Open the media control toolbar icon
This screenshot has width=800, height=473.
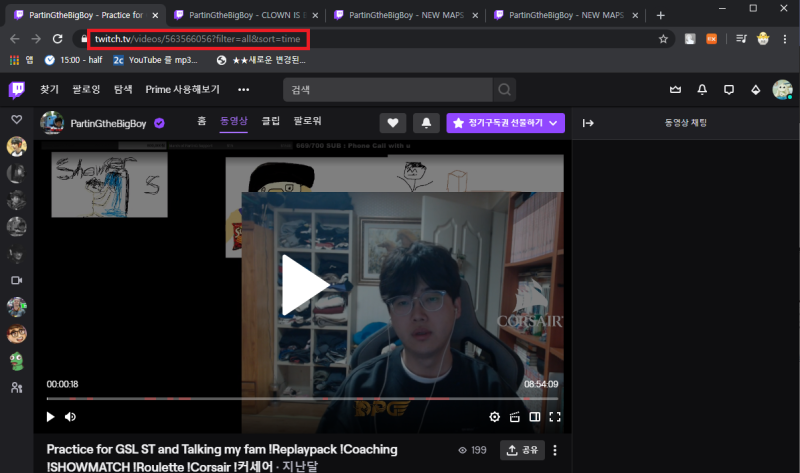point(741,39)
